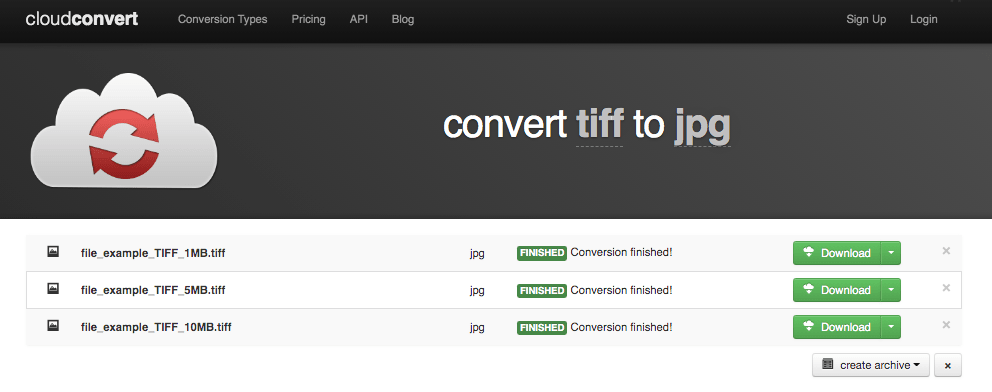The image size is (992, 392).
Task: Click 'Conversion finished!' text in 5MB row
Action: click(x=621, y=290)
